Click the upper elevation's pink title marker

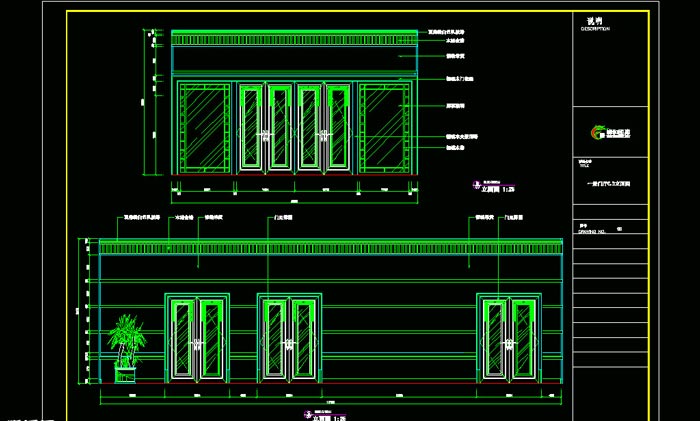[x=474, y=185]
